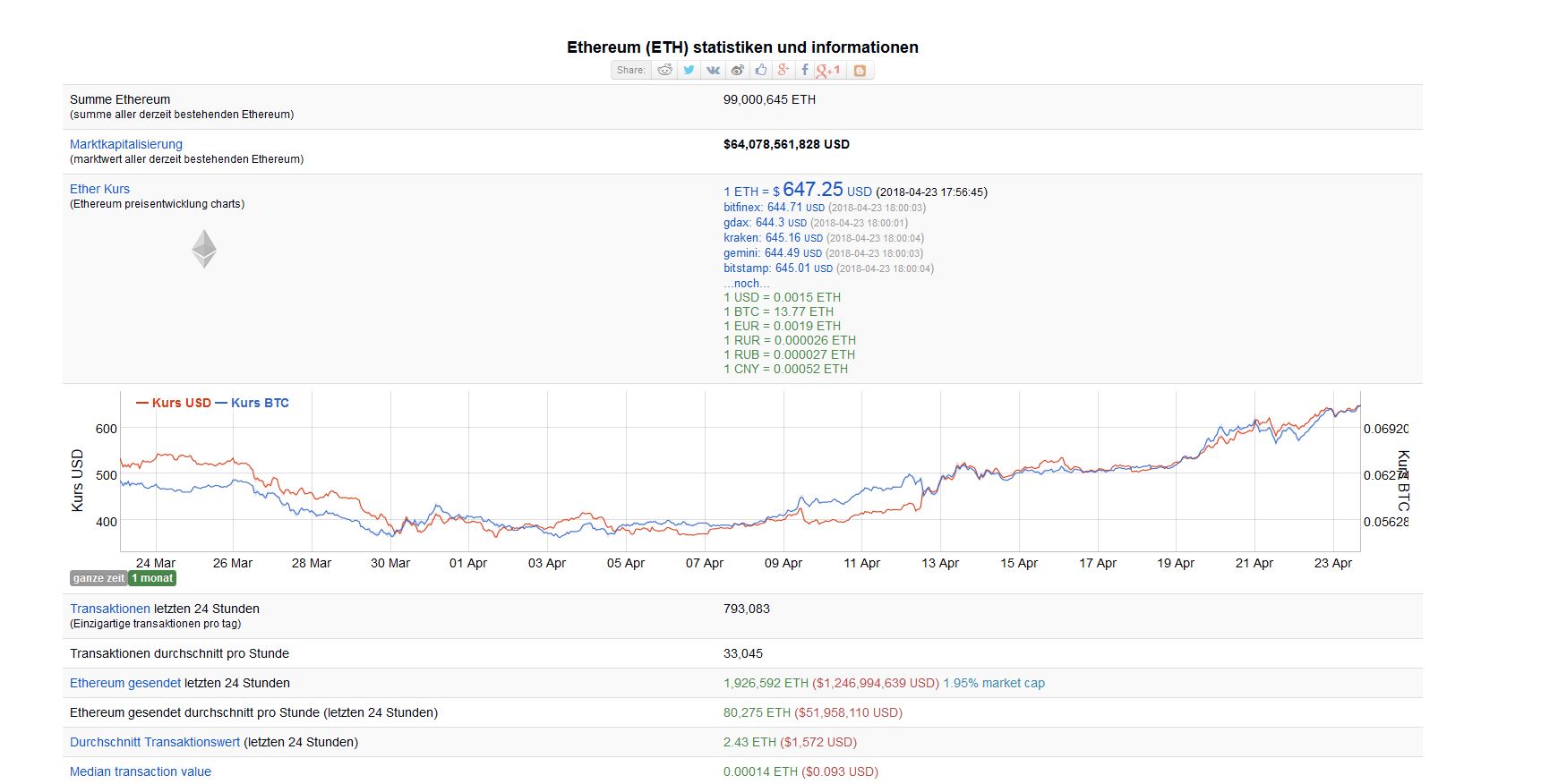The width and height of the screenshot is (1541, 784).
Task: Share the page on Twitter
Action: pos(689,70)
